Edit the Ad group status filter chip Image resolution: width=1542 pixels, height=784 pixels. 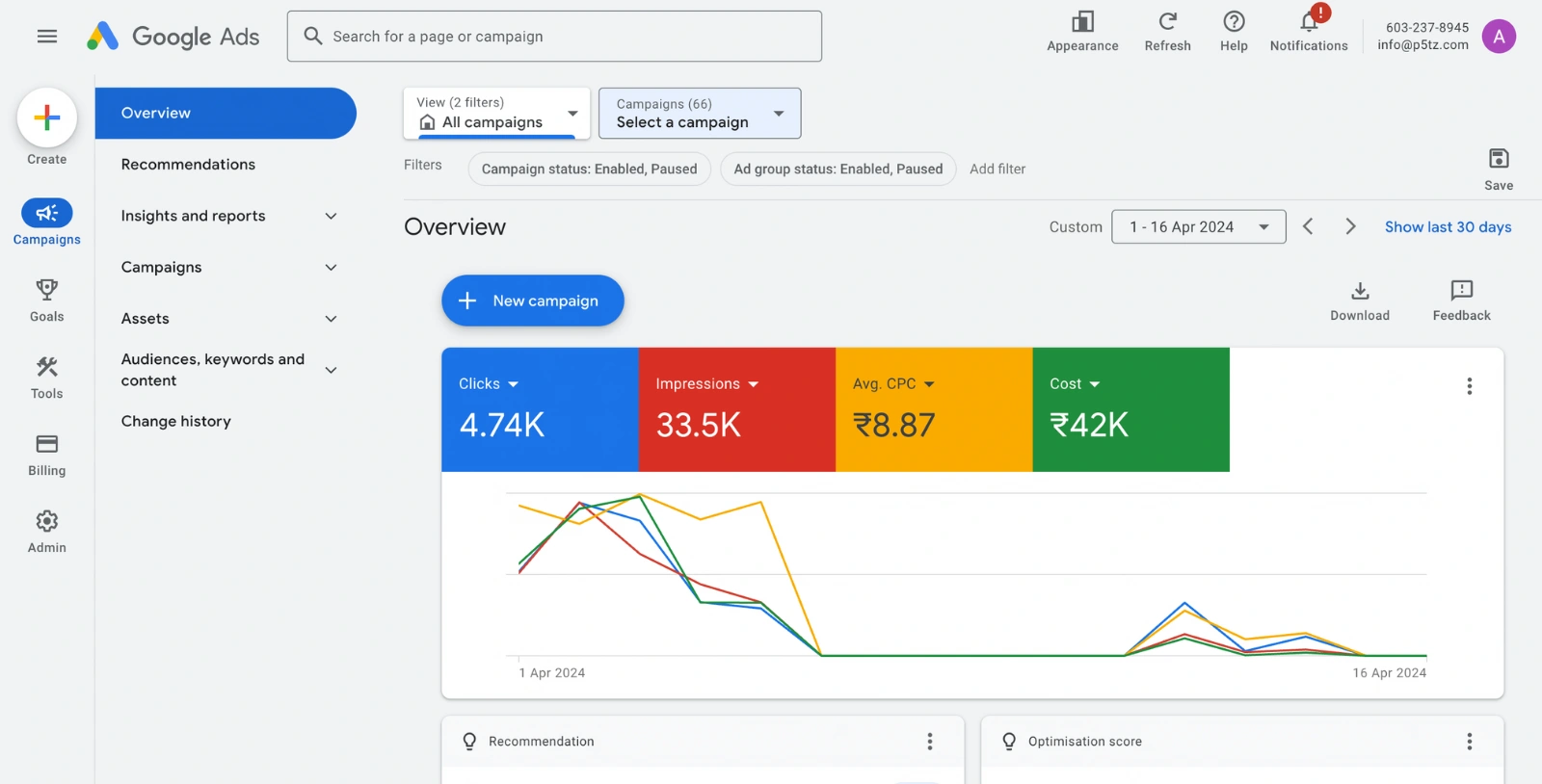(838, 169)
